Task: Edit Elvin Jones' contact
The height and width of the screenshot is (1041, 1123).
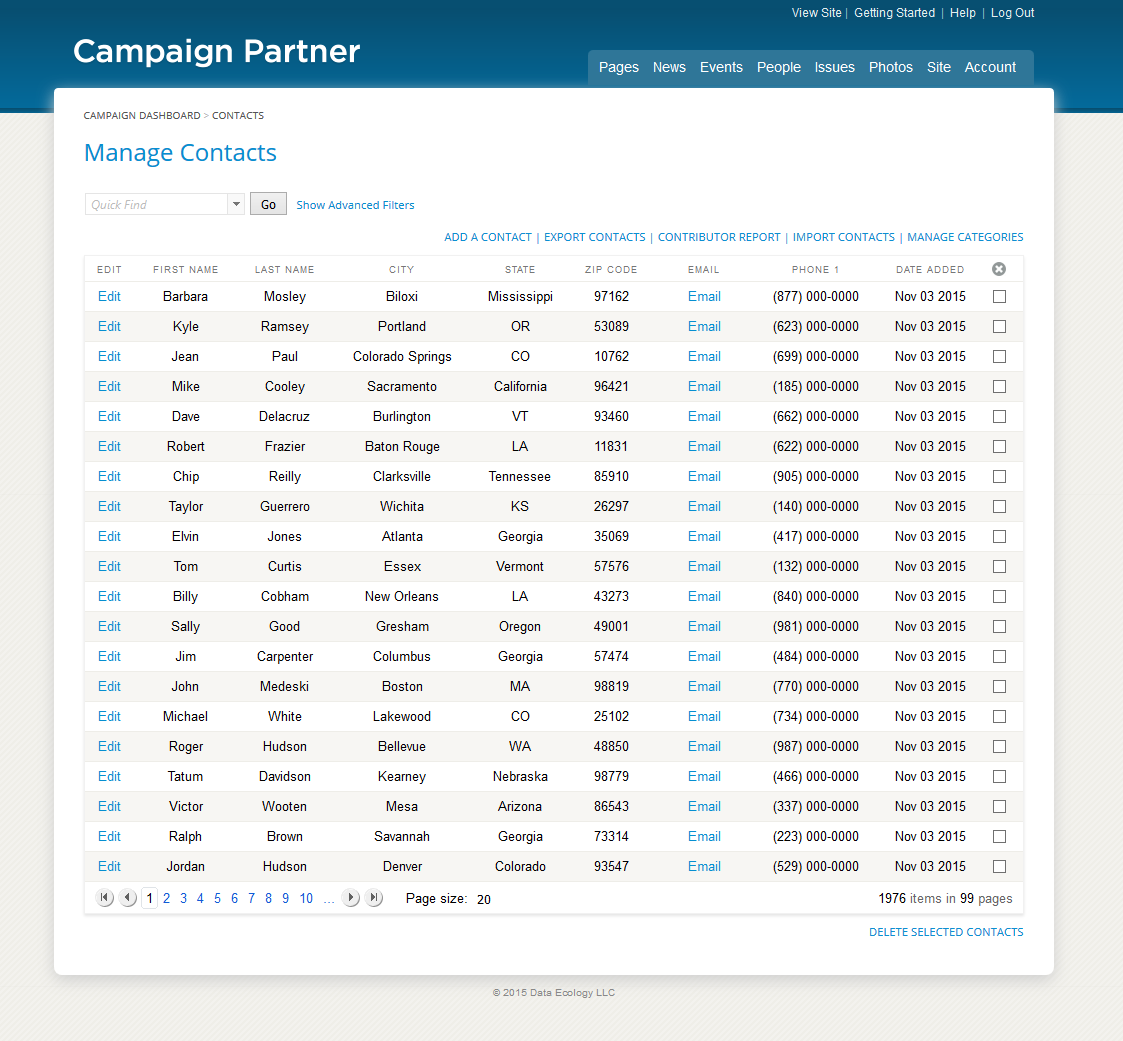Action: (109, 536)
